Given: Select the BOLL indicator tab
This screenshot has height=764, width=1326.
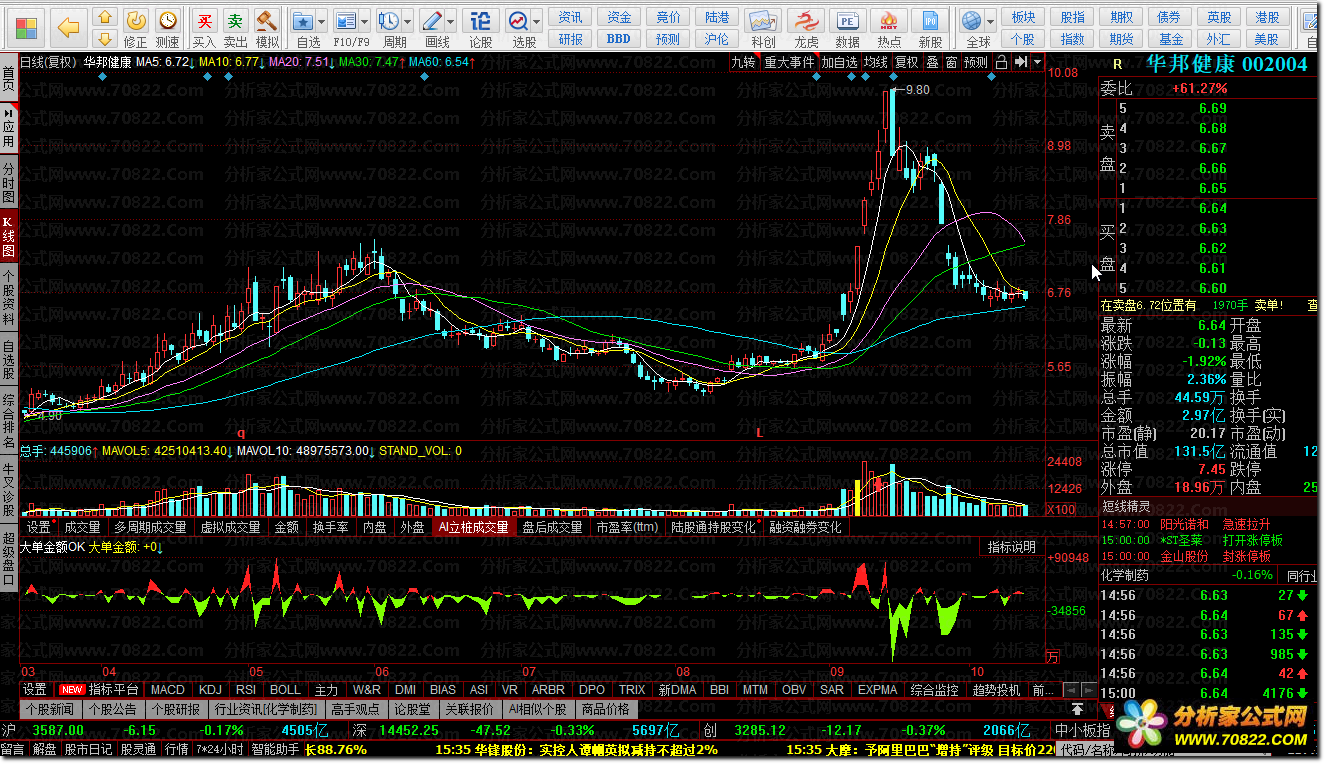Looking at the screenshot, I should point(285,690).
